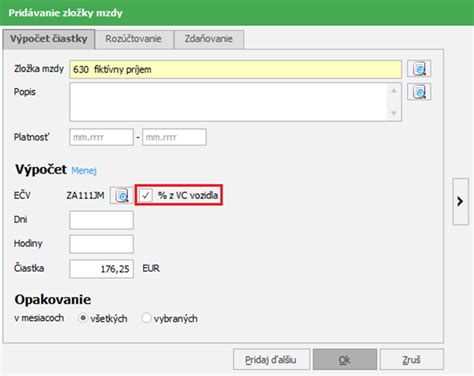Click the 'Menej' link next to Výpočet

coord(84,170)
